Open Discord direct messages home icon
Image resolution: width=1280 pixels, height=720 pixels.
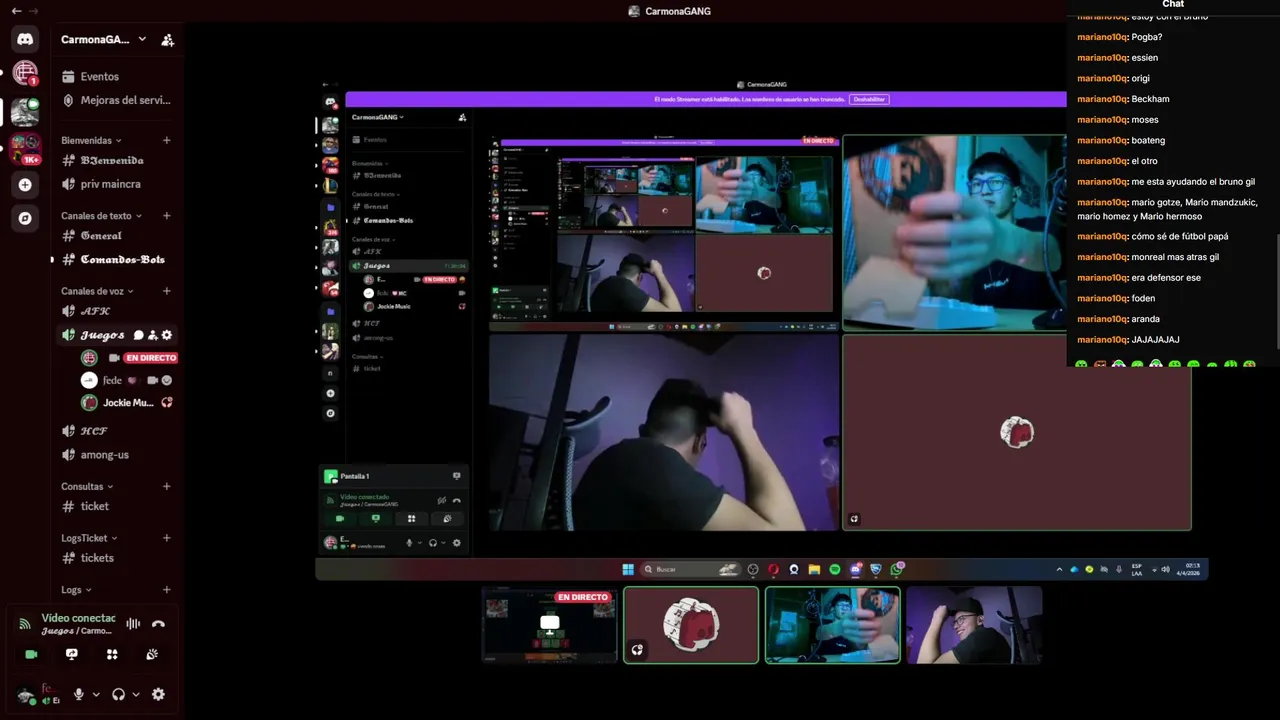point(25,40)
